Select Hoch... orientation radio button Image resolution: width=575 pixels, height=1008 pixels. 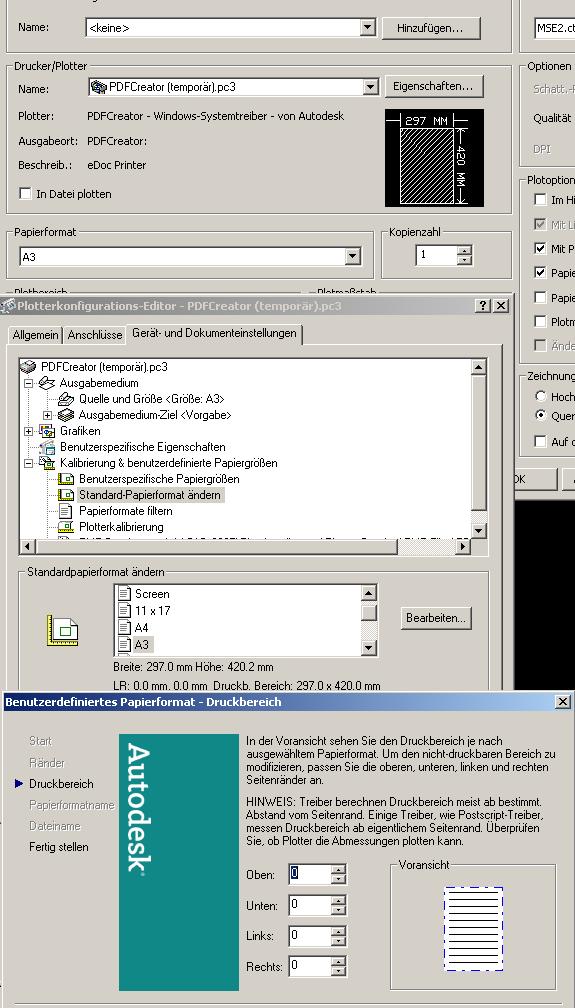tap(541, 396)
